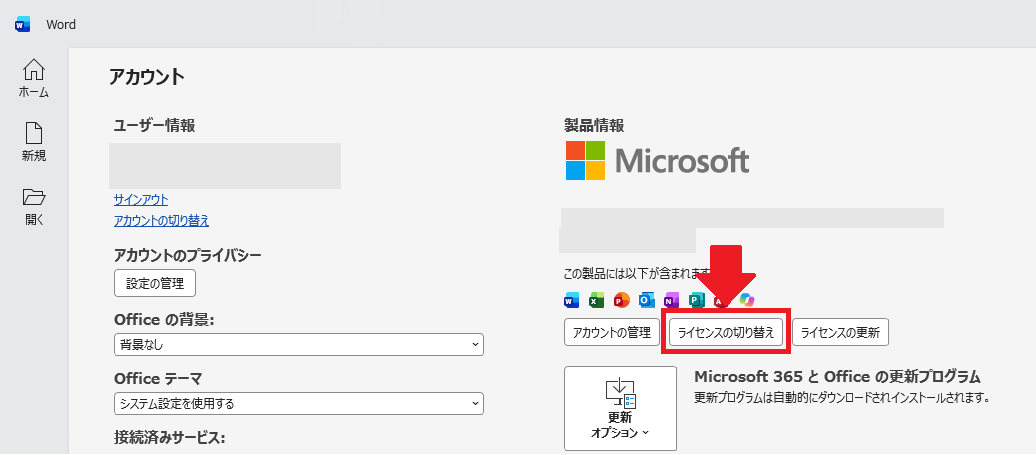Image resolution: width=1036 pixels, height=455 pixels.
Task: Open the 開く (Open) folder page
Action: 34,207
